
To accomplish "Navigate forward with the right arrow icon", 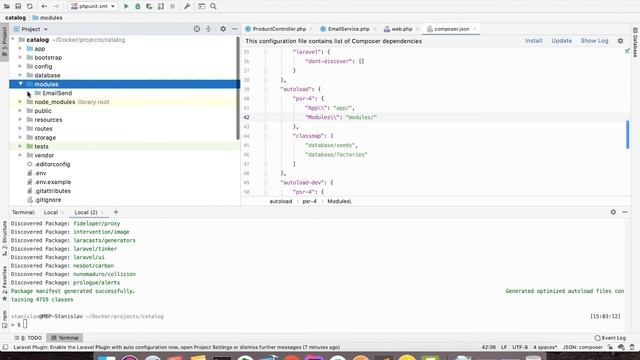I will pyautogui.click(x=56, y=6).
